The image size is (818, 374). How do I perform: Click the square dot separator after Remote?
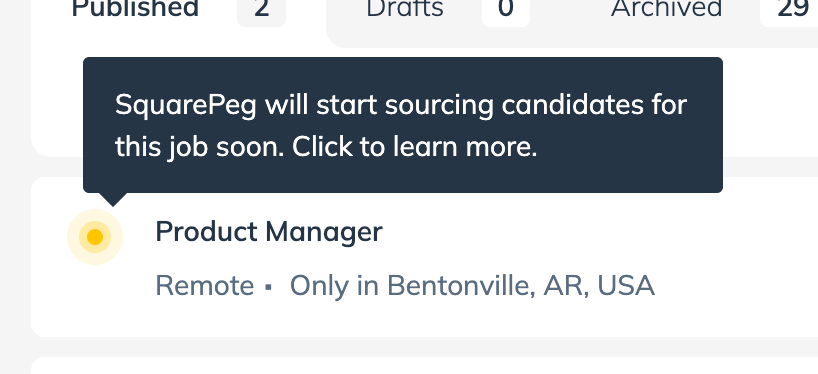coord(268,286)
